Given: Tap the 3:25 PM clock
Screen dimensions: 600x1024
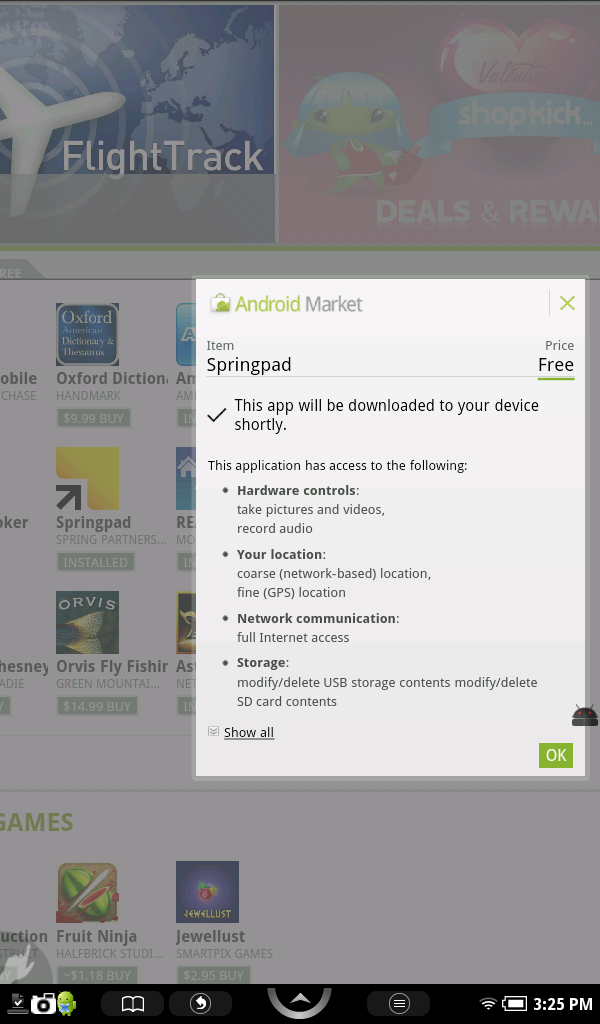Looking at the screenshot, I should [x=563, y=1004].
